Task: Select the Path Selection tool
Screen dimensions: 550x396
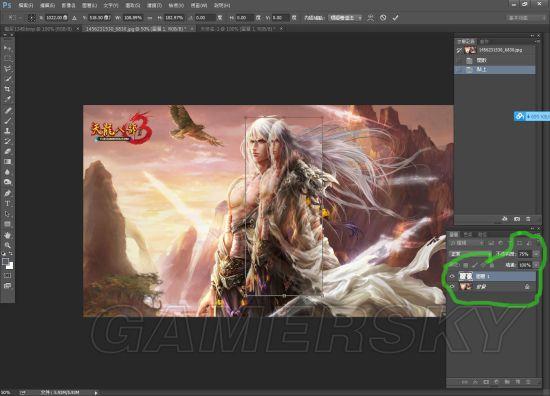Action: (7, 214)
